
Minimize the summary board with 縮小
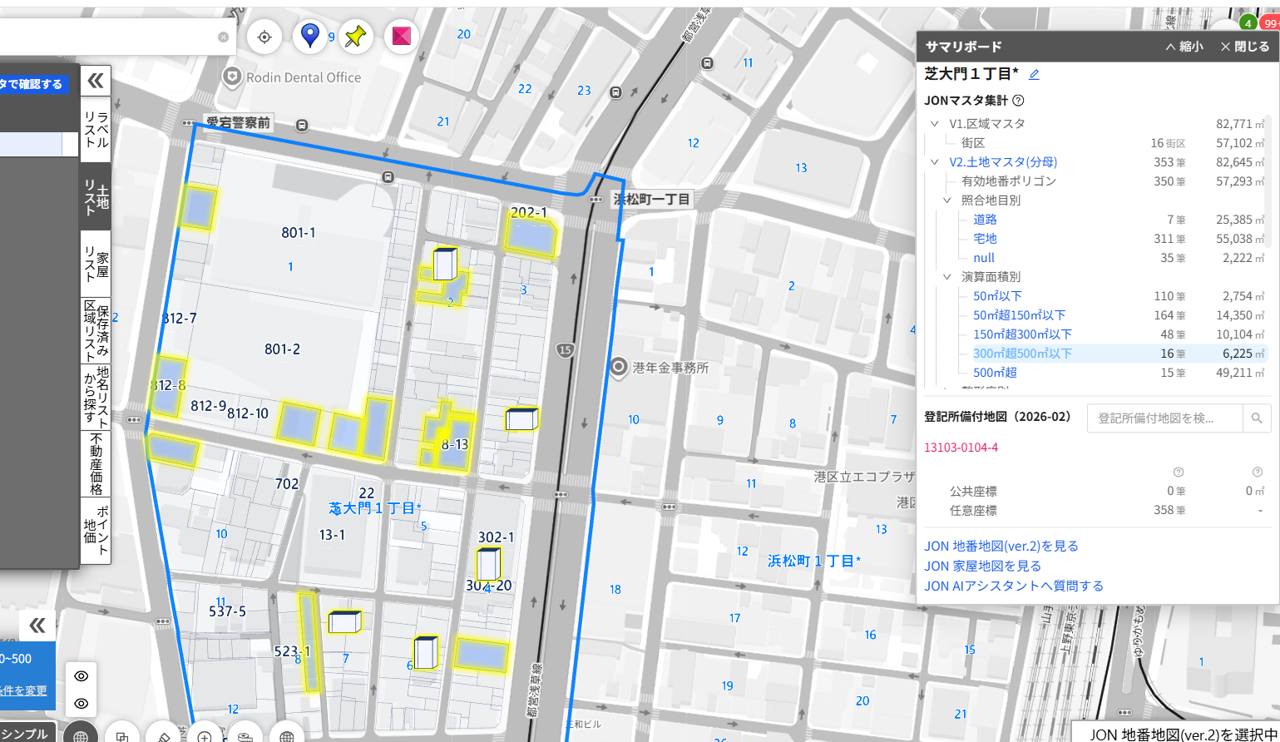coord(1184,47)
